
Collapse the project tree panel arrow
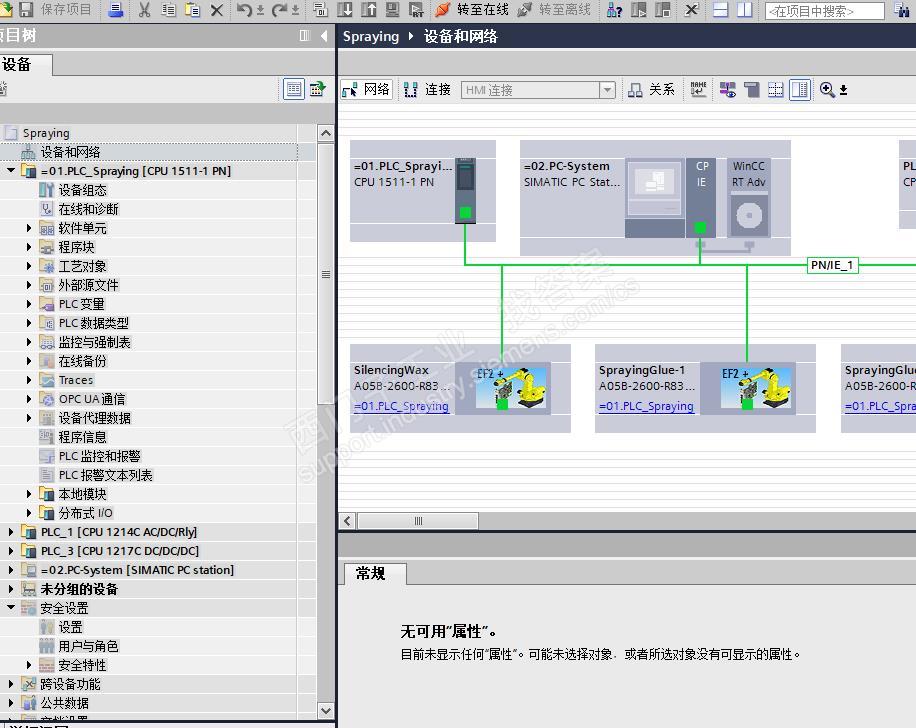324,36
